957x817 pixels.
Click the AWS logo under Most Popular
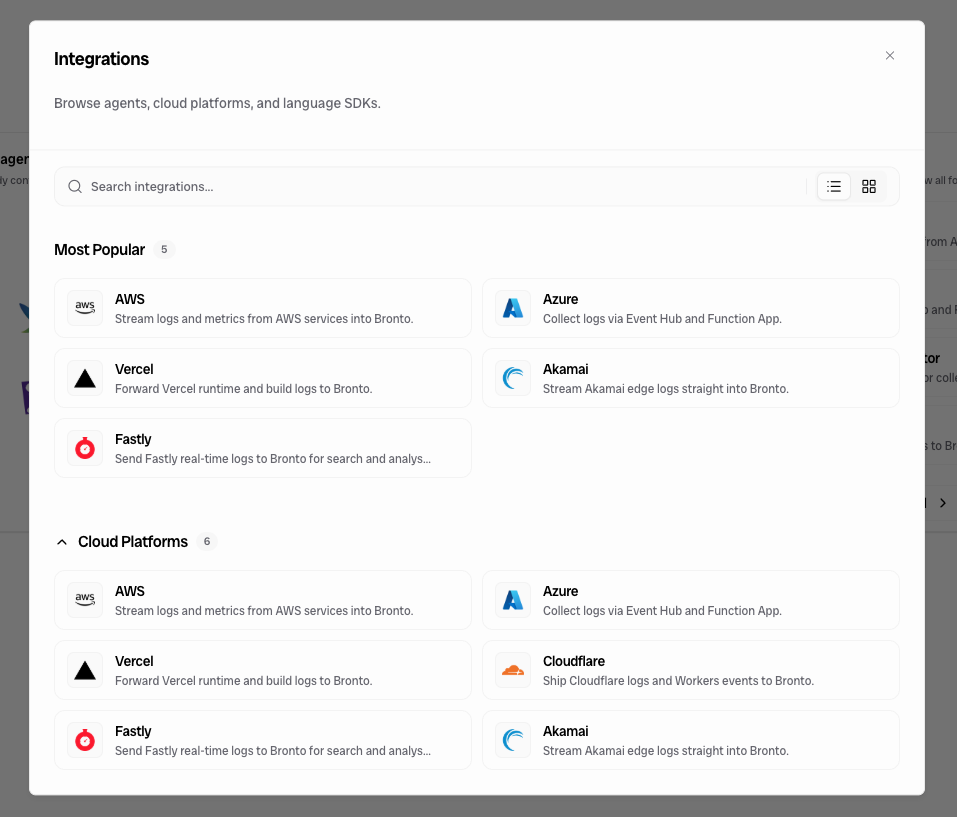85,308
